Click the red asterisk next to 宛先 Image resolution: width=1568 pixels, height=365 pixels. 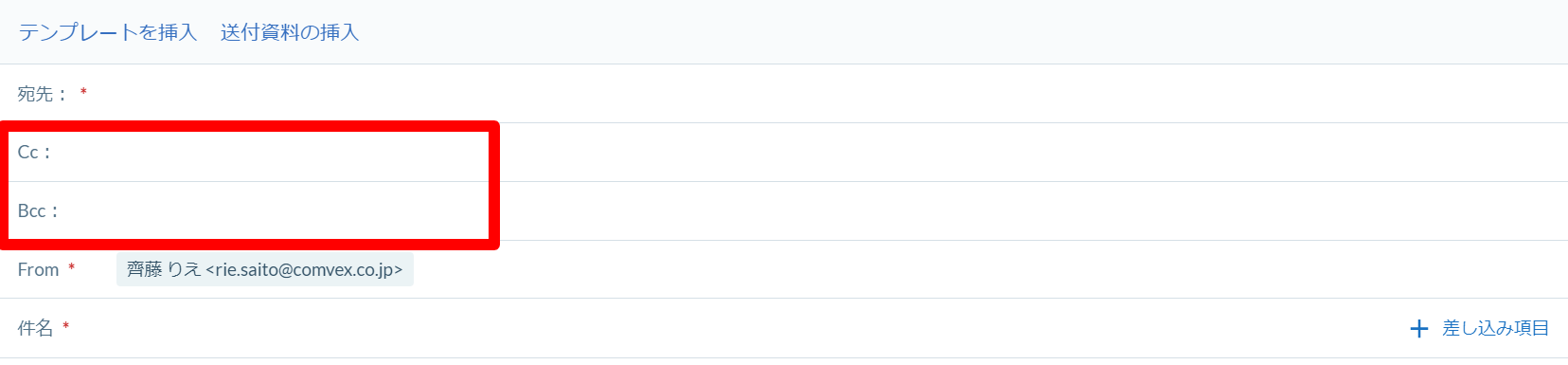point(83,92)
